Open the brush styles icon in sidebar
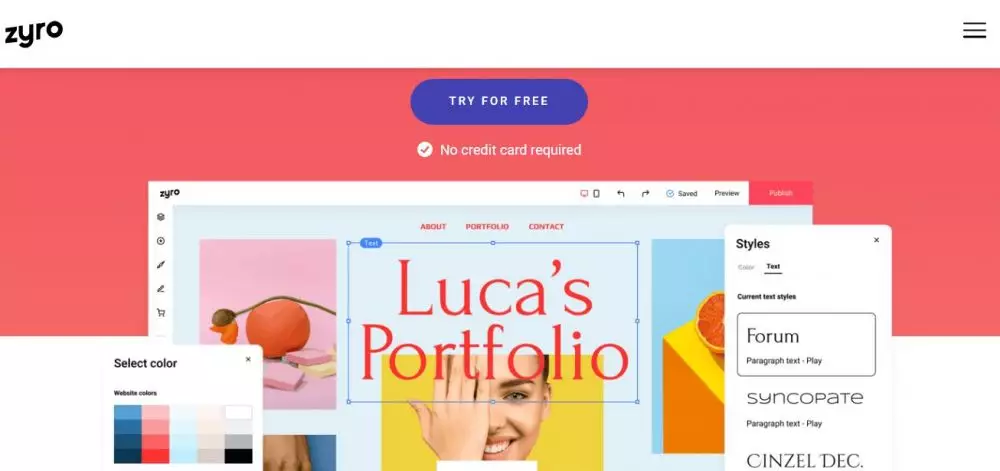 pyautogui.click(x=161, y=264)
